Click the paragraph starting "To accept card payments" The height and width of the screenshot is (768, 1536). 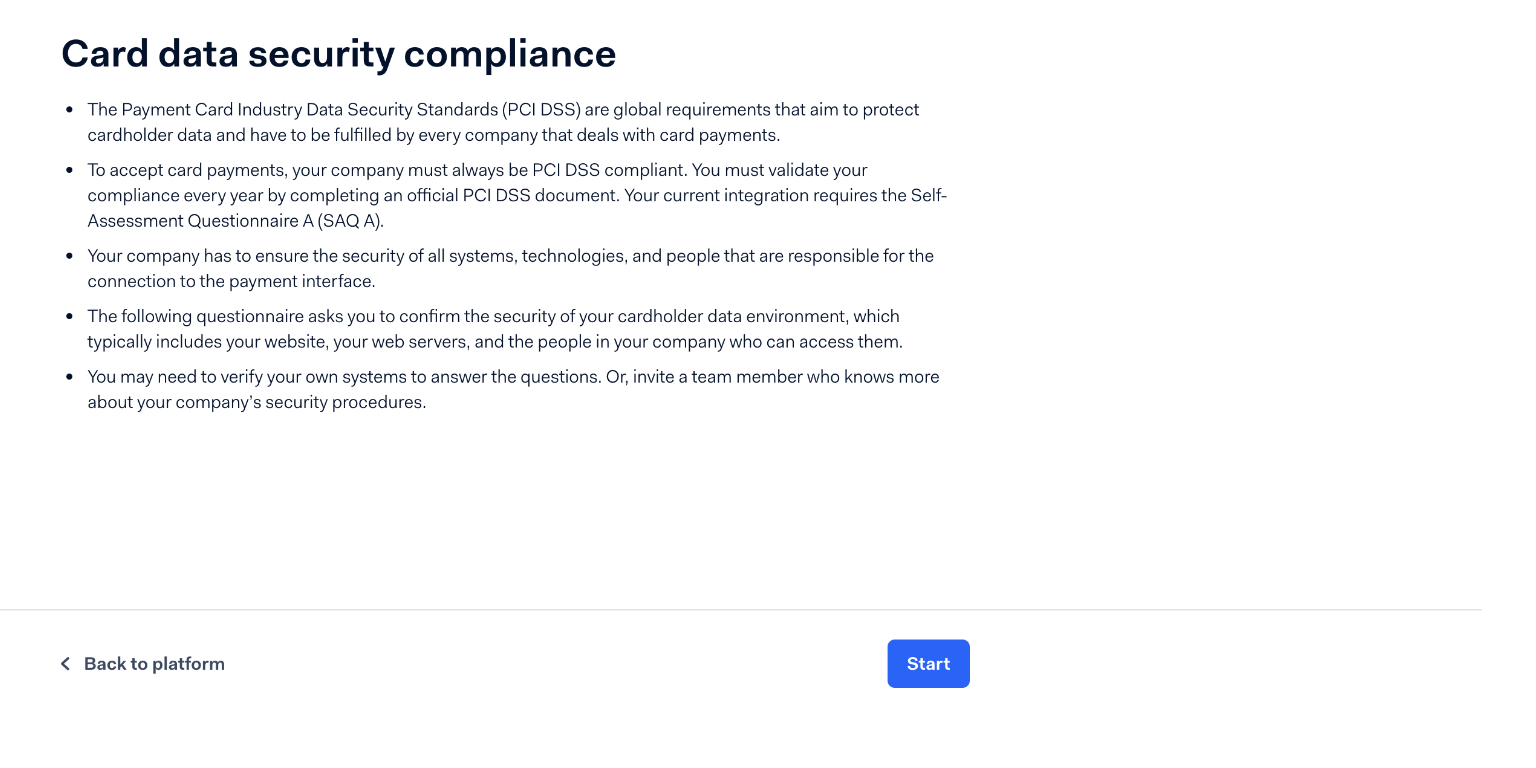517,195
